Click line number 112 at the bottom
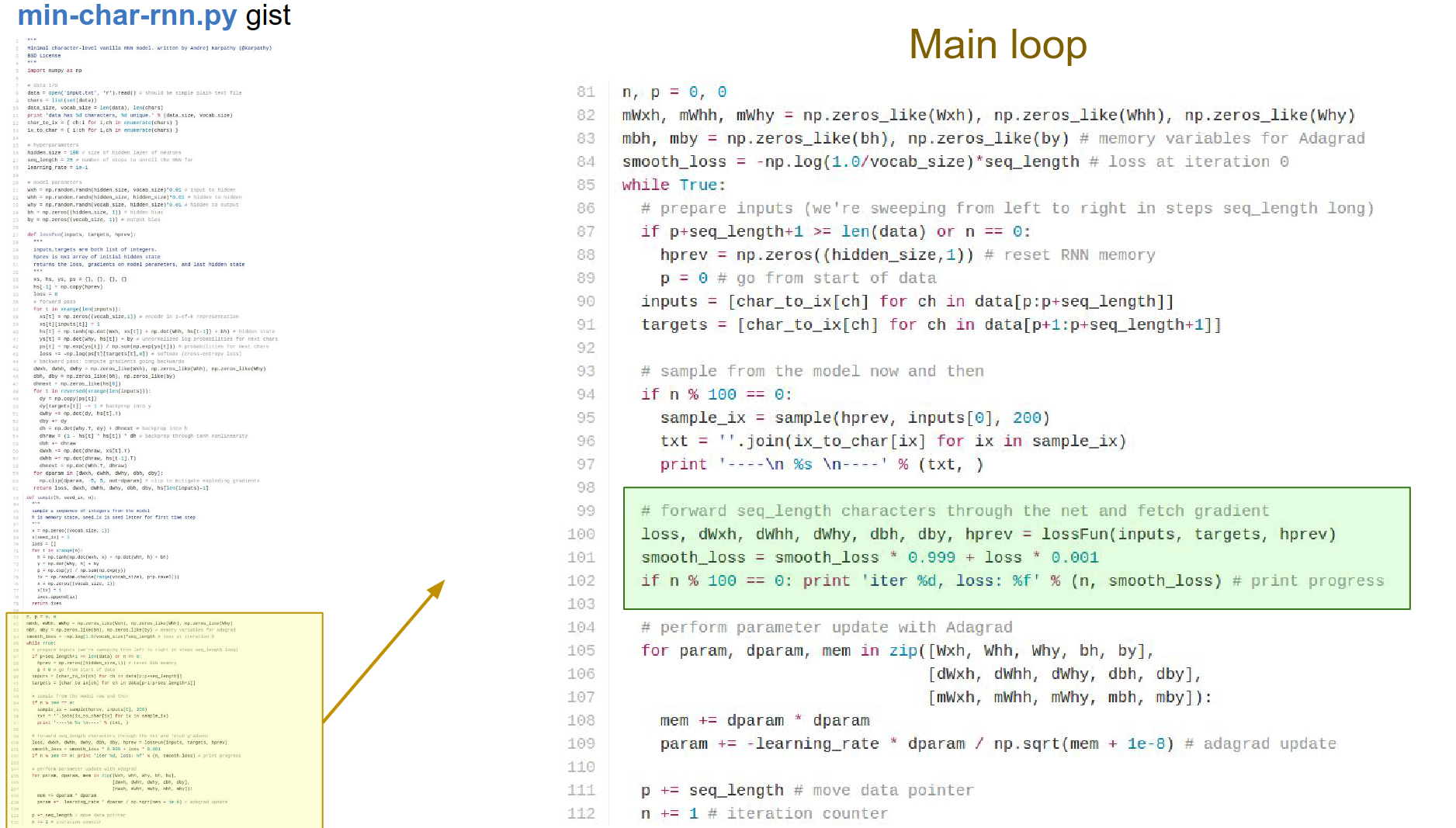The height and width of the screenshot is (828, 1456). [581, 814]
